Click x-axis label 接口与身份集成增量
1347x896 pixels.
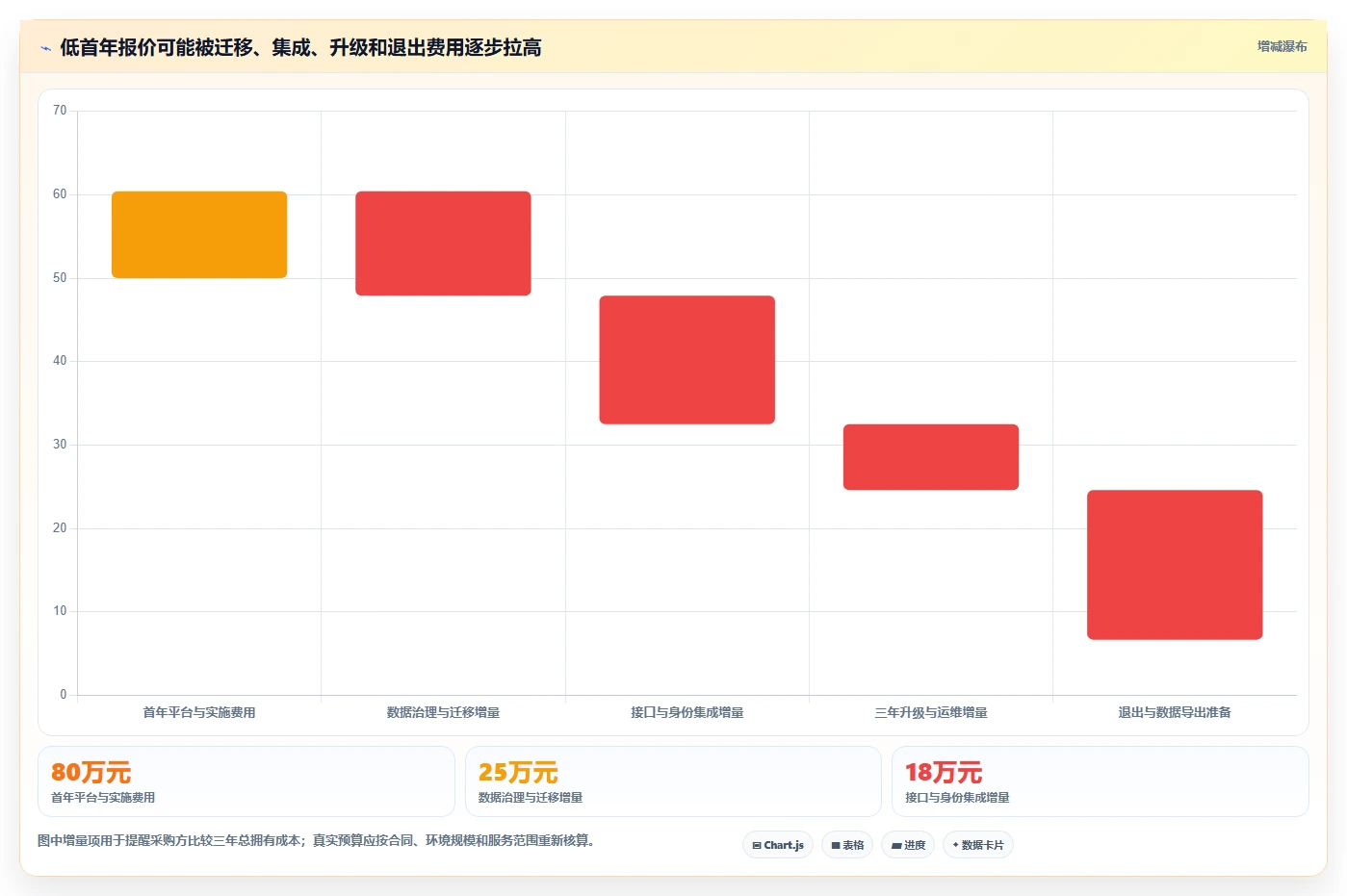coord(687,712)
